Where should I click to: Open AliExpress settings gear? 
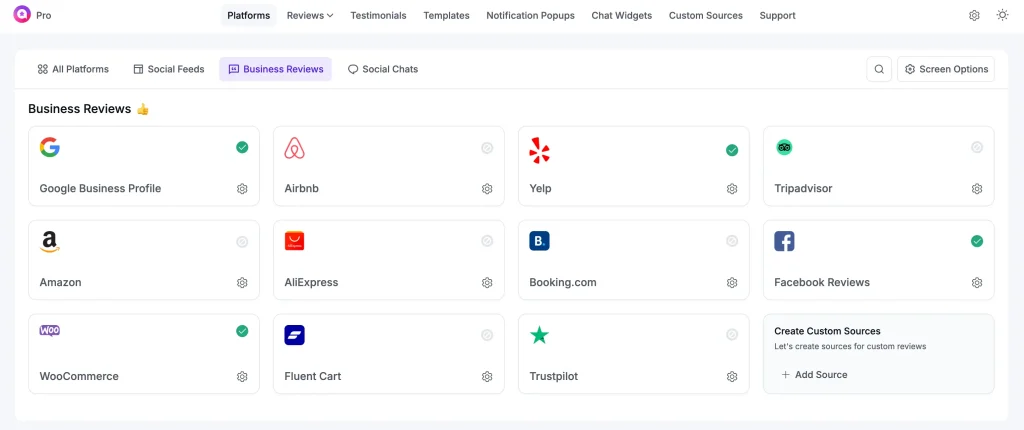coord(487,283)
